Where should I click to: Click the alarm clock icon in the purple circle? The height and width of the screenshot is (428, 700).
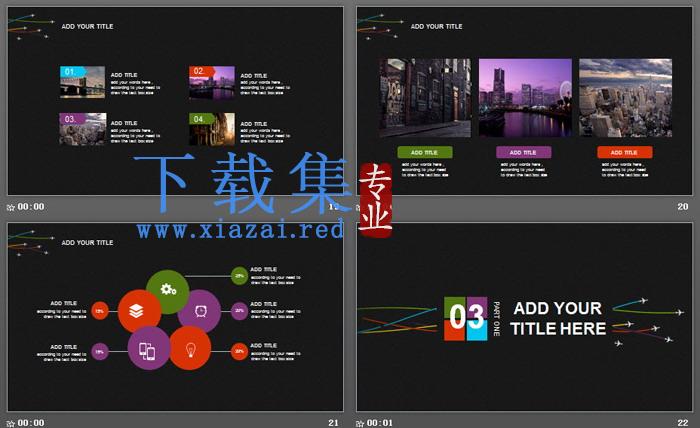(201, 311)
